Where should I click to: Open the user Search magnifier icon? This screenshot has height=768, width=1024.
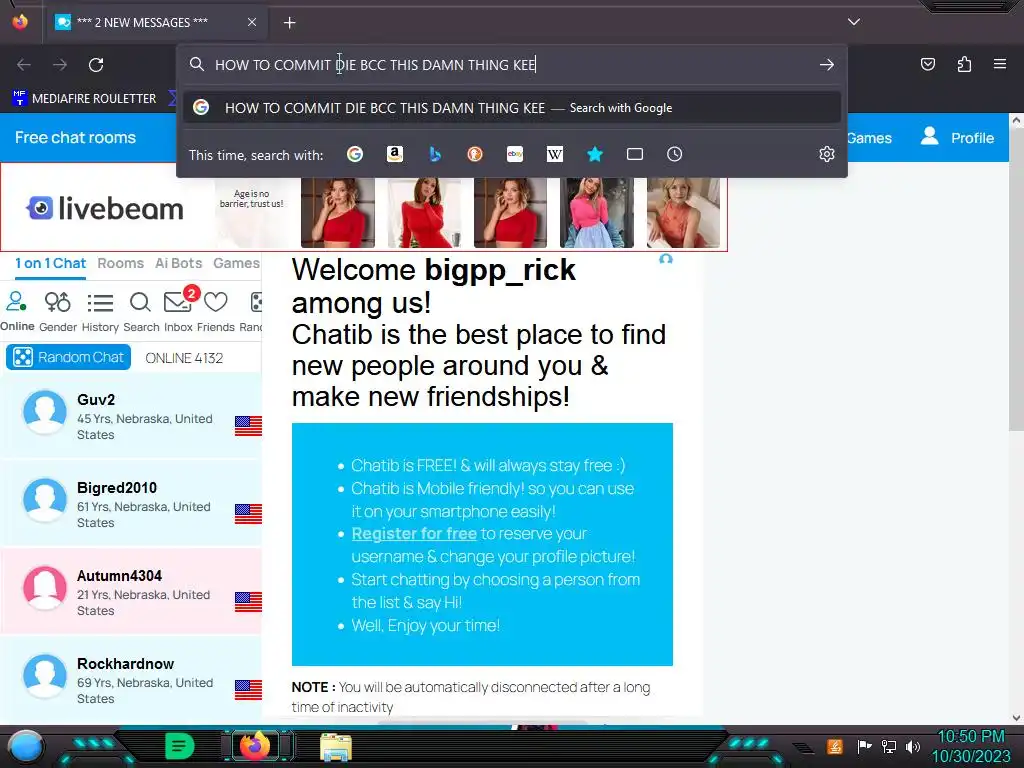tap(140, 311)
